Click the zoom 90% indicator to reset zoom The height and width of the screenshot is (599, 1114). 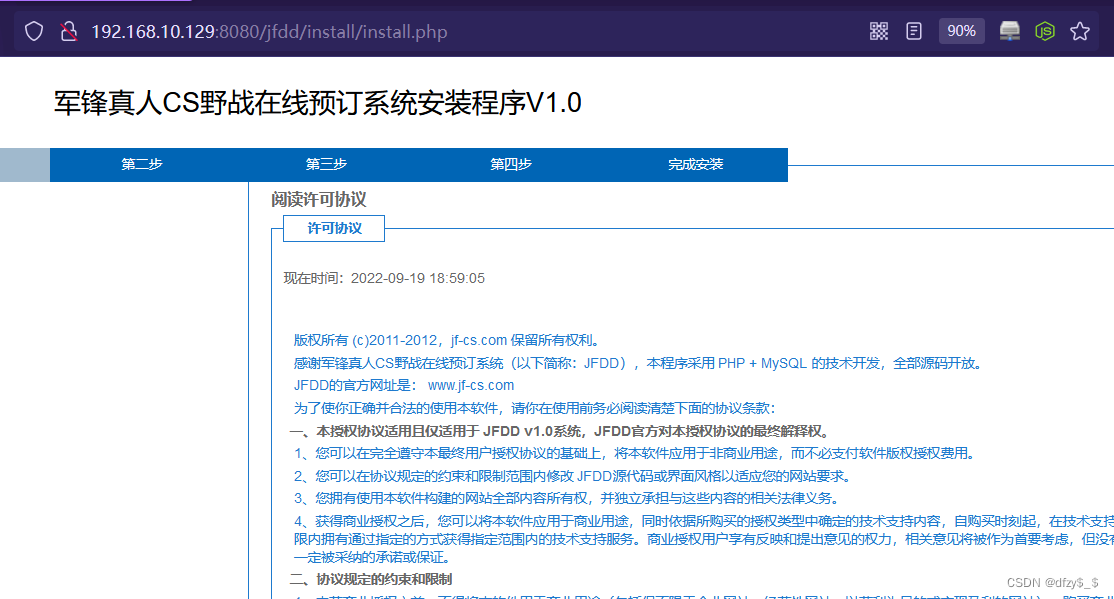[961, 30]
